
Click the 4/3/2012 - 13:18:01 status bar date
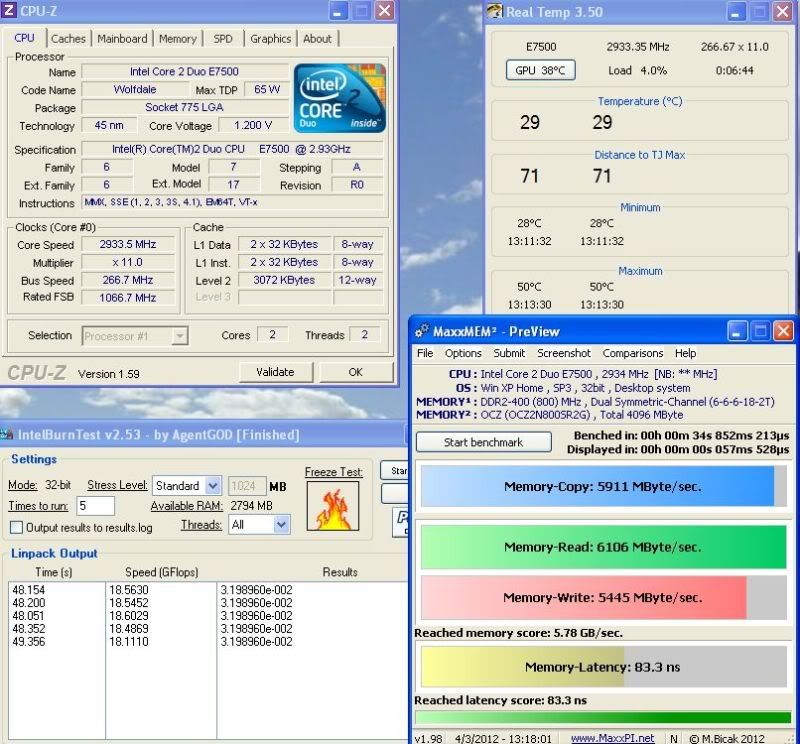503,738
